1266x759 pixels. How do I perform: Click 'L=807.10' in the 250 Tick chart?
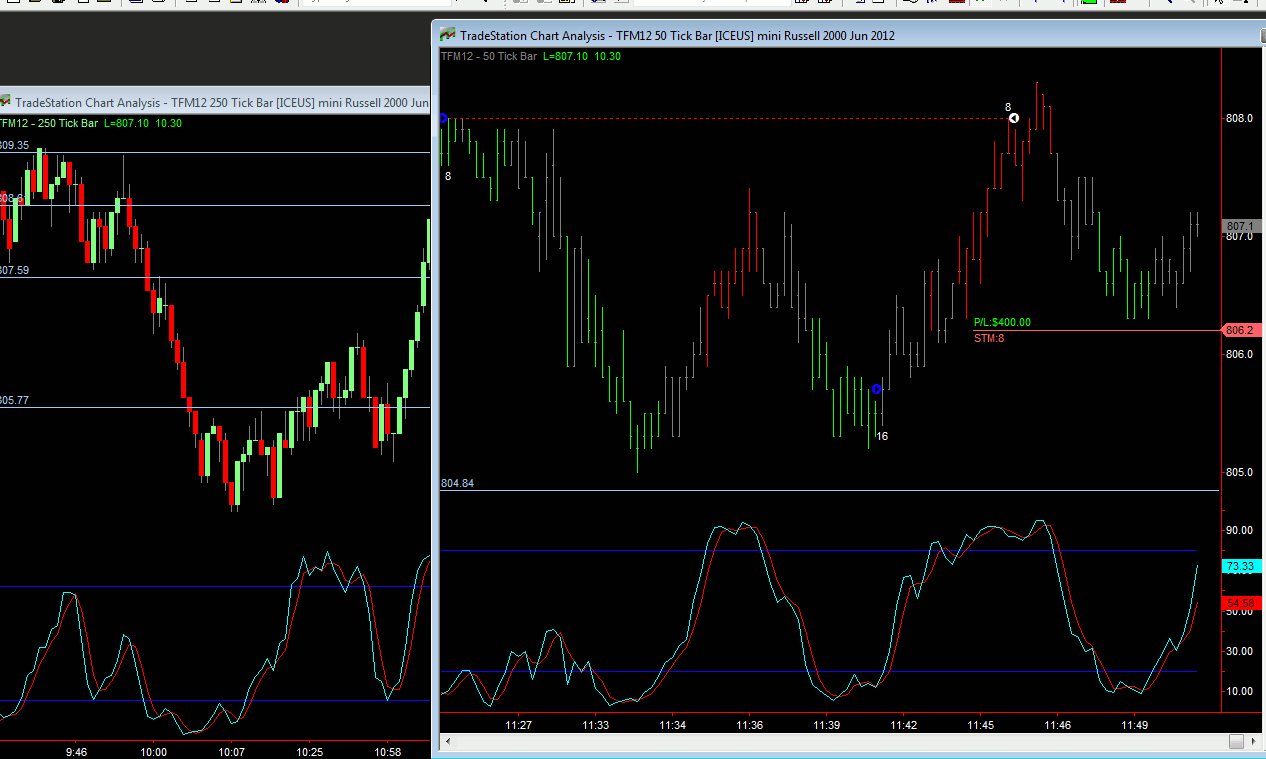tap(127, 124)
